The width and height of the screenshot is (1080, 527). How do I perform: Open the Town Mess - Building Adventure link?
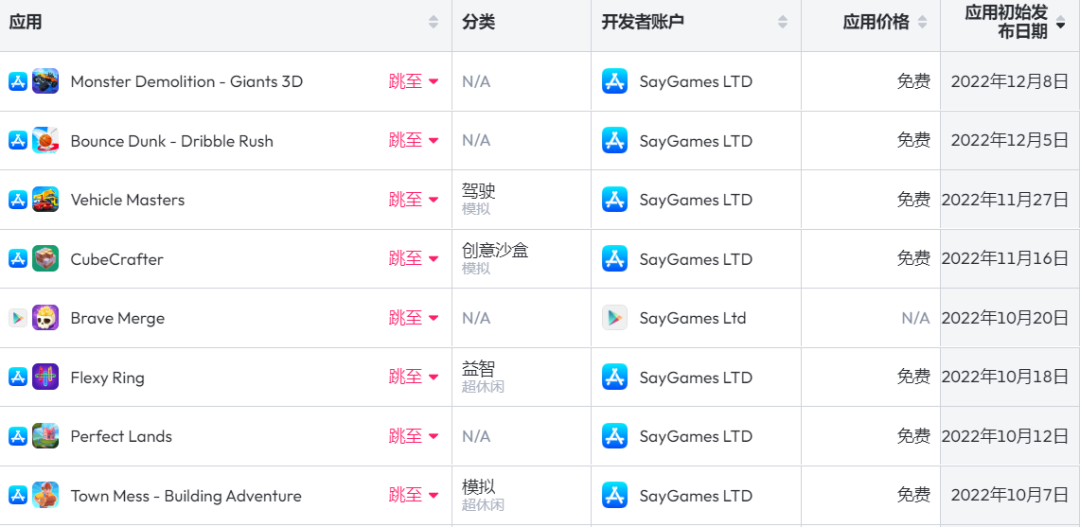(185, 496)
